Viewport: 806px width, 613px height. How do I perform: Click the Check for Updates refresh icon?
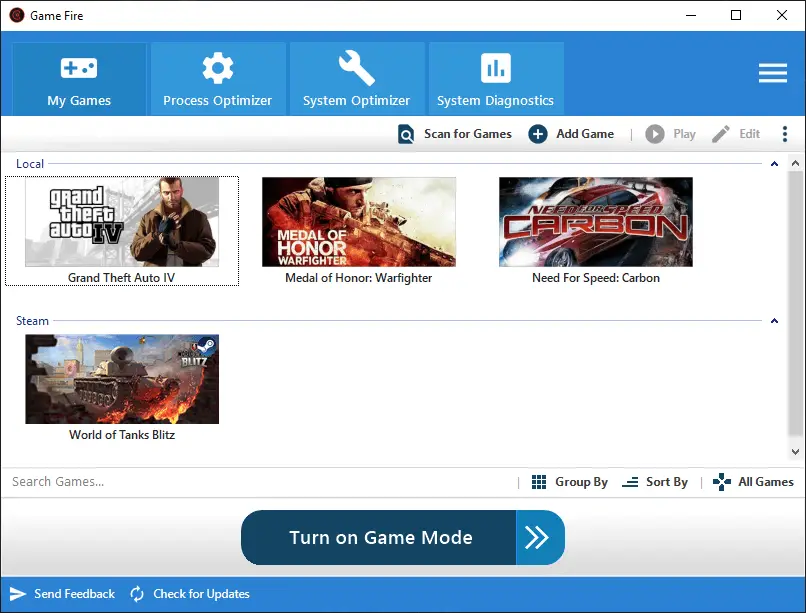(x=137, y=594)
